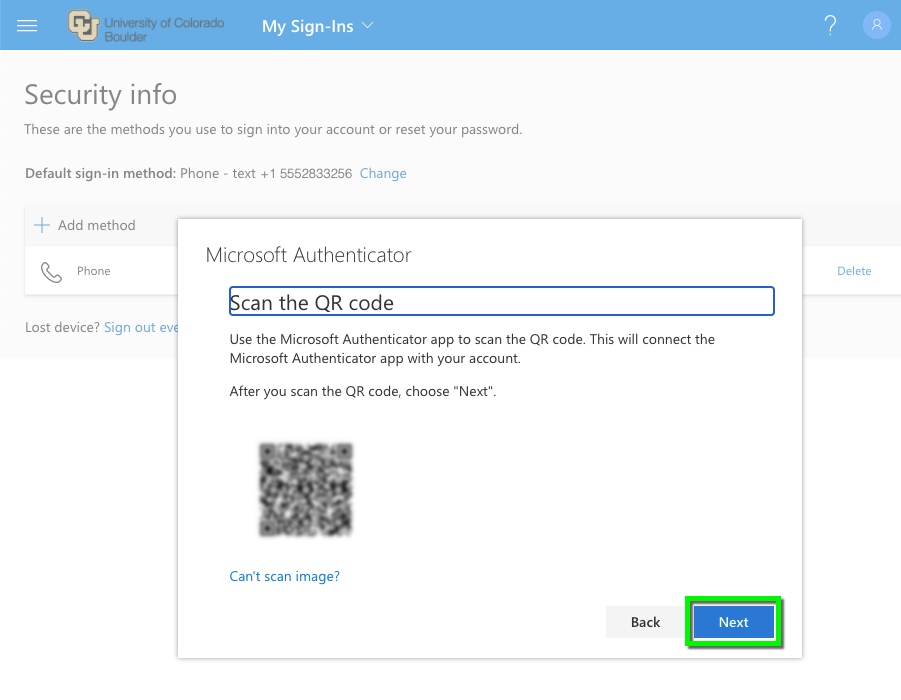Click the 'Lost device?' text
Image resolution: width=901 pixels, height=700 pixels.
click(x=63, y=328)
